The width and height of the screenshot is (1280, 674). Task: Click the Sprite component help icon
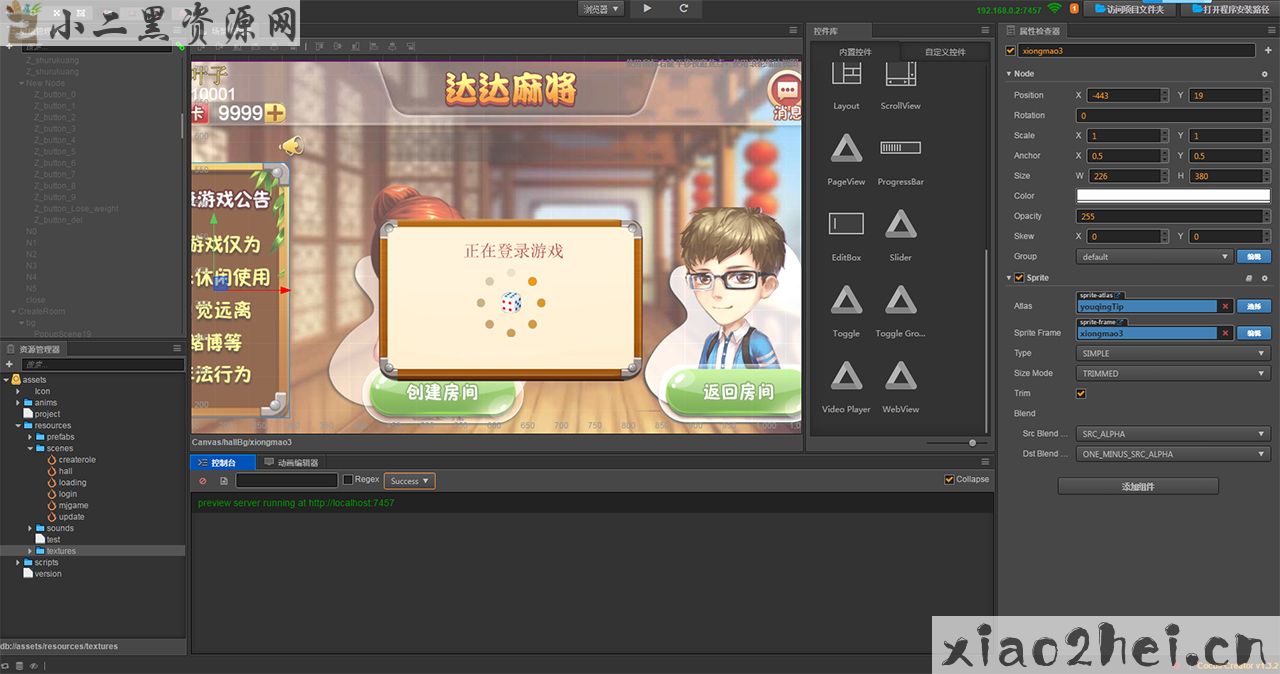coord(1249,277)
